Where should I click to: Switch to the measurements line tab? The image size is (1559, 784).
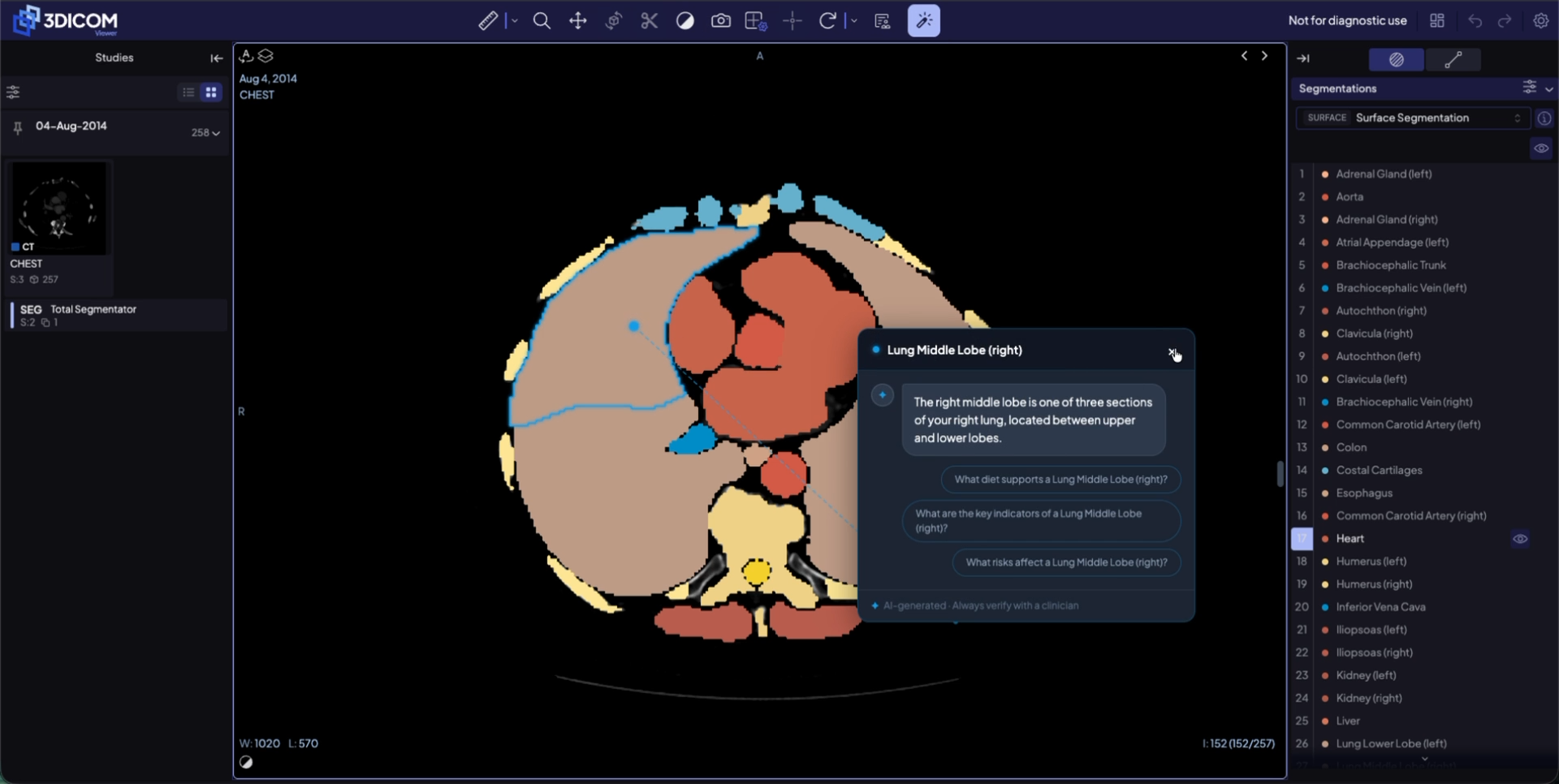click(x=1453, y=59)
